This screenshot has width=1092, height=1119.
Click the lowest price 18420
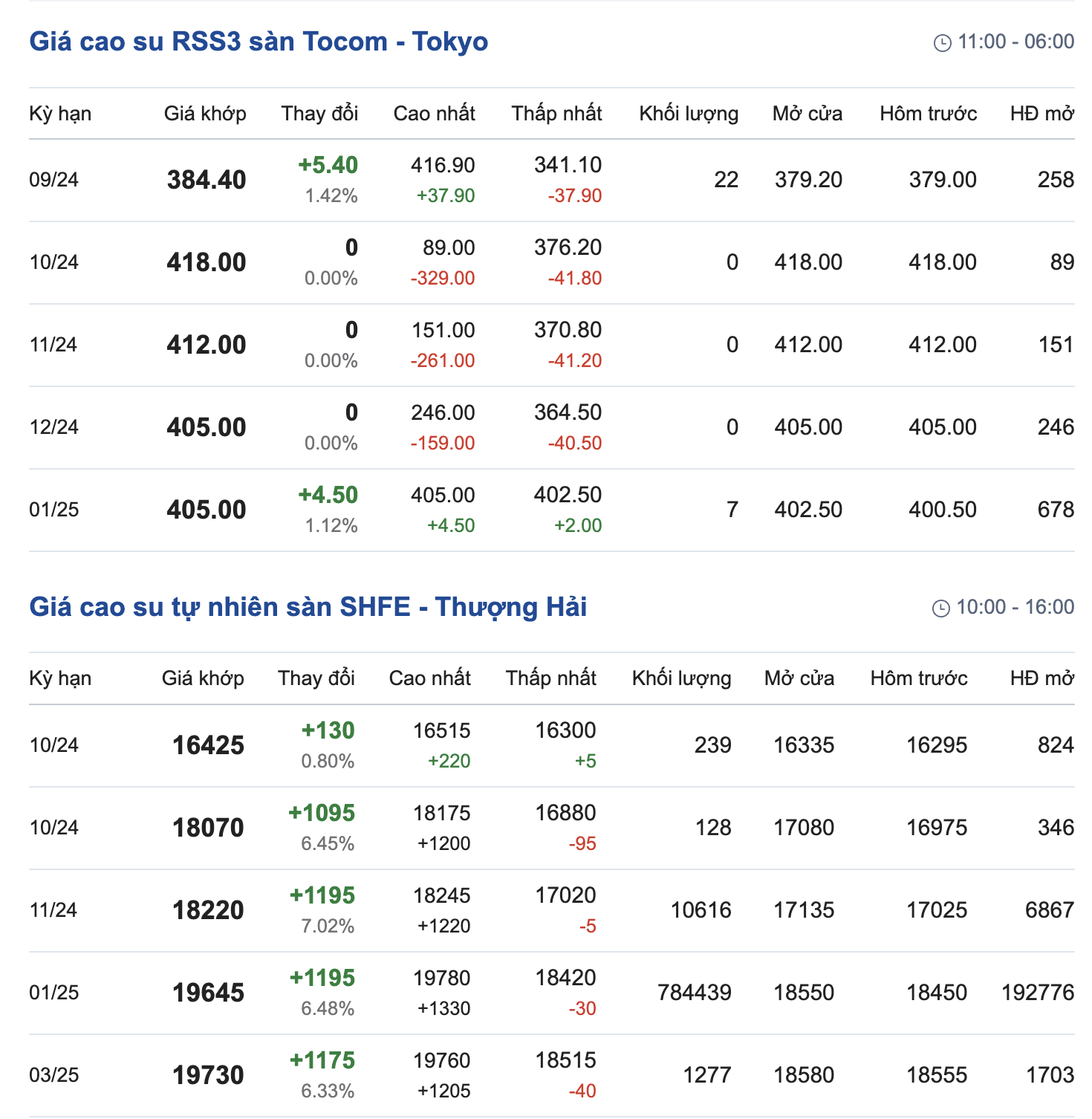coord(565,978)
